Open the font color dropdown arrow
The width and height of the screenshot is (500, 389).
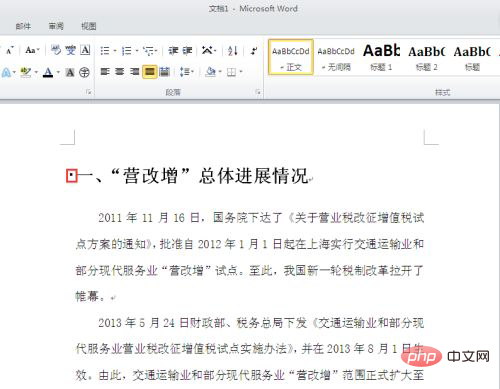(x=58, y=72)
